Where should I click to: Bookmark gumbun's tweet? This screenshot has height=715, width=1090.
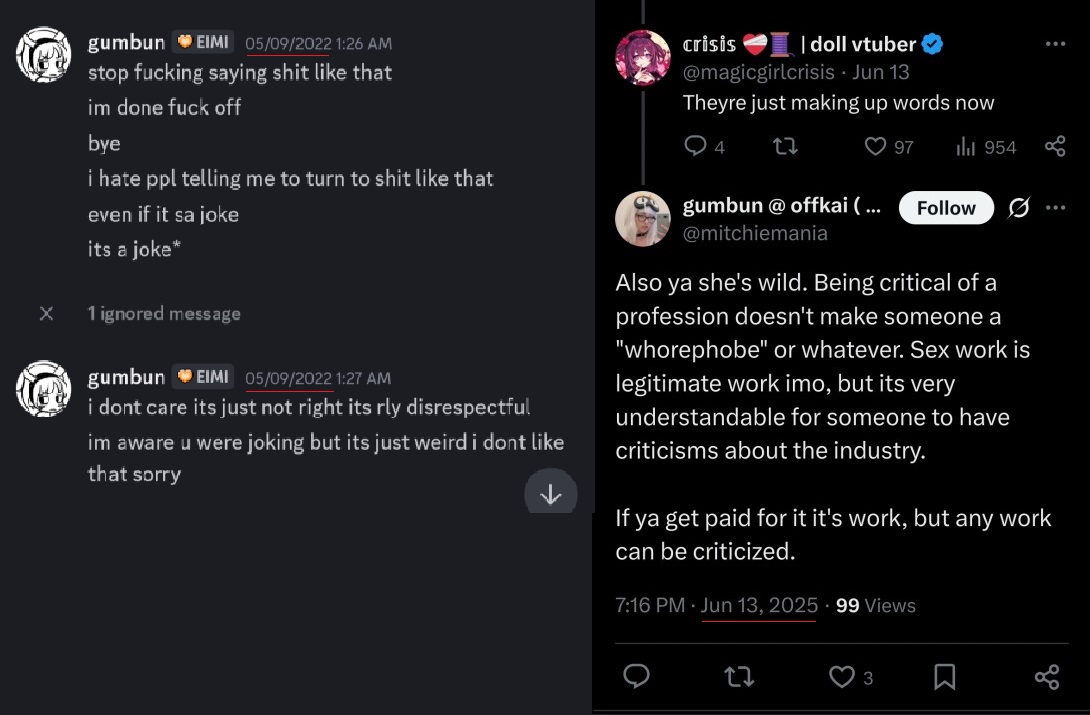point(945,676)
